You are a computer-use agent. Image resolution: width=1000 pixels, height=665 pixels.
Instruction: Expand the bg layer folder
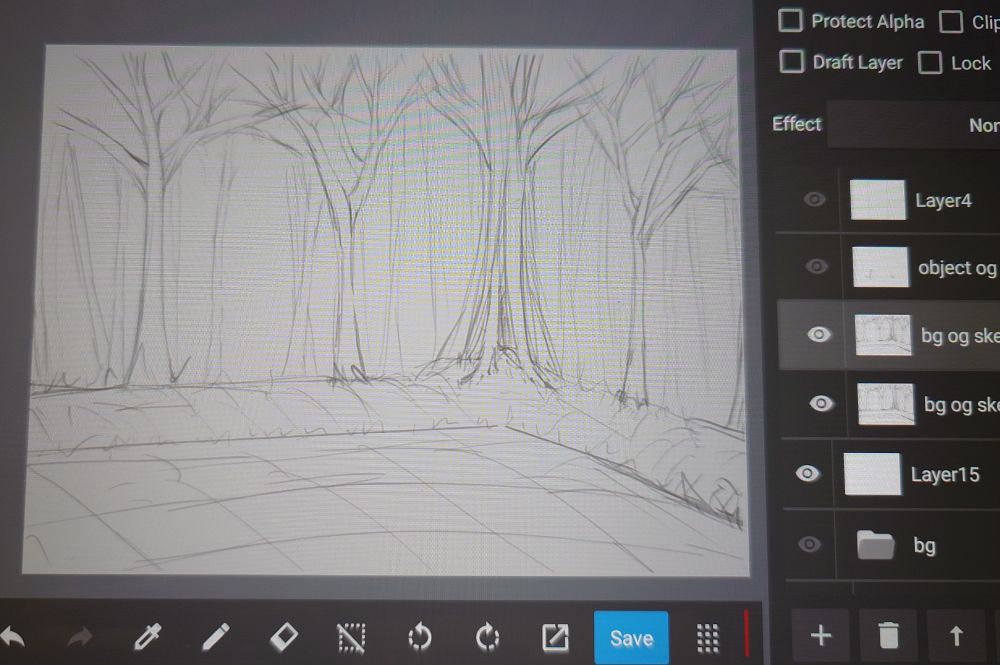tap(879, 544)
